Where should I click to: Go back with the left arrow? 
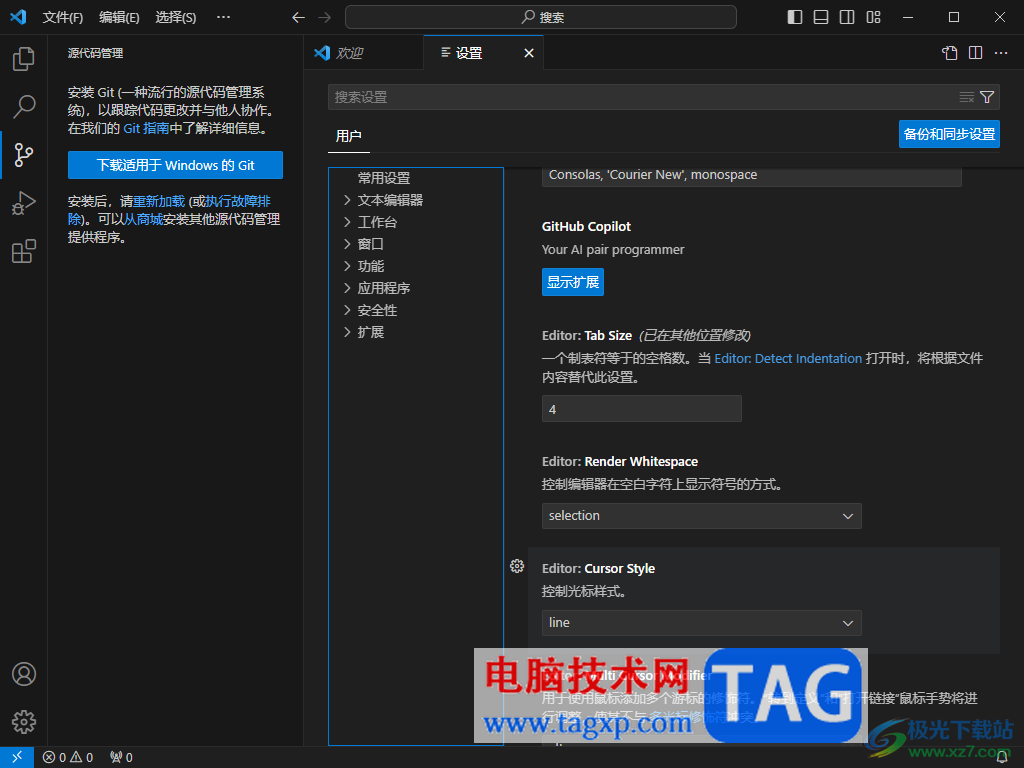298,18
